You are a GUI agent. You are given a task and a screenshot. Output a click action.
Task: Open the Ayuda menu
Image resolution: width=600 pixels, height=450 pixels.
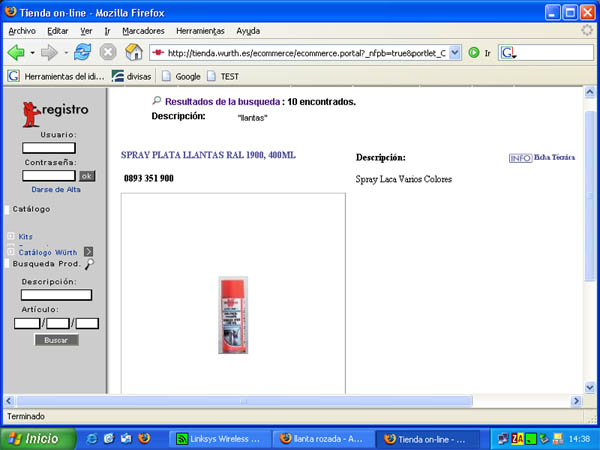[248, 31]
